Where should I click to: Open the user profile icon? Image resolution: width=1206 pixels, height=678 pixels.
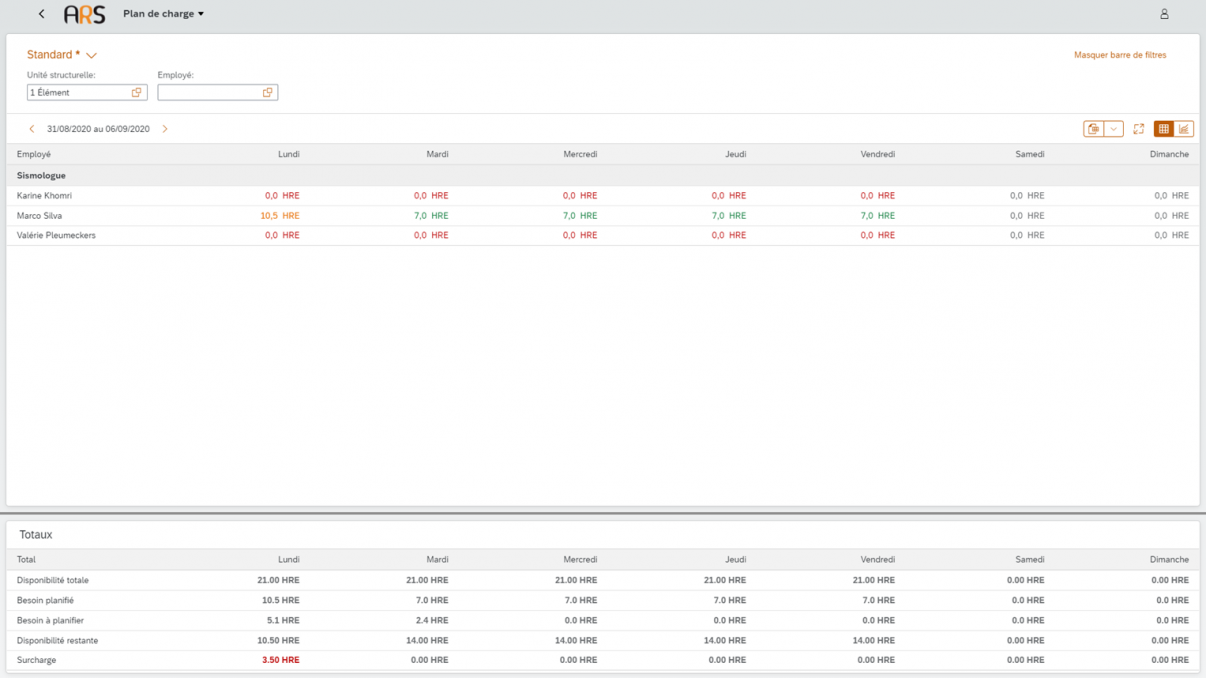pyautogui.click(x=1164, y=14)
